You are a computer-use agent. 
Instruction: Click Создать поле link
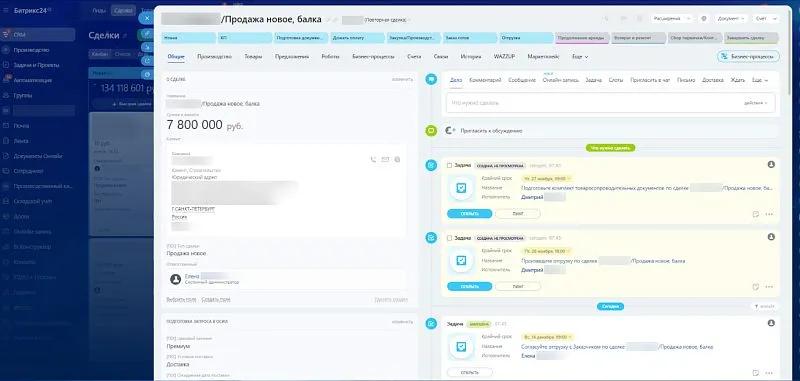[x=216, y=299]
